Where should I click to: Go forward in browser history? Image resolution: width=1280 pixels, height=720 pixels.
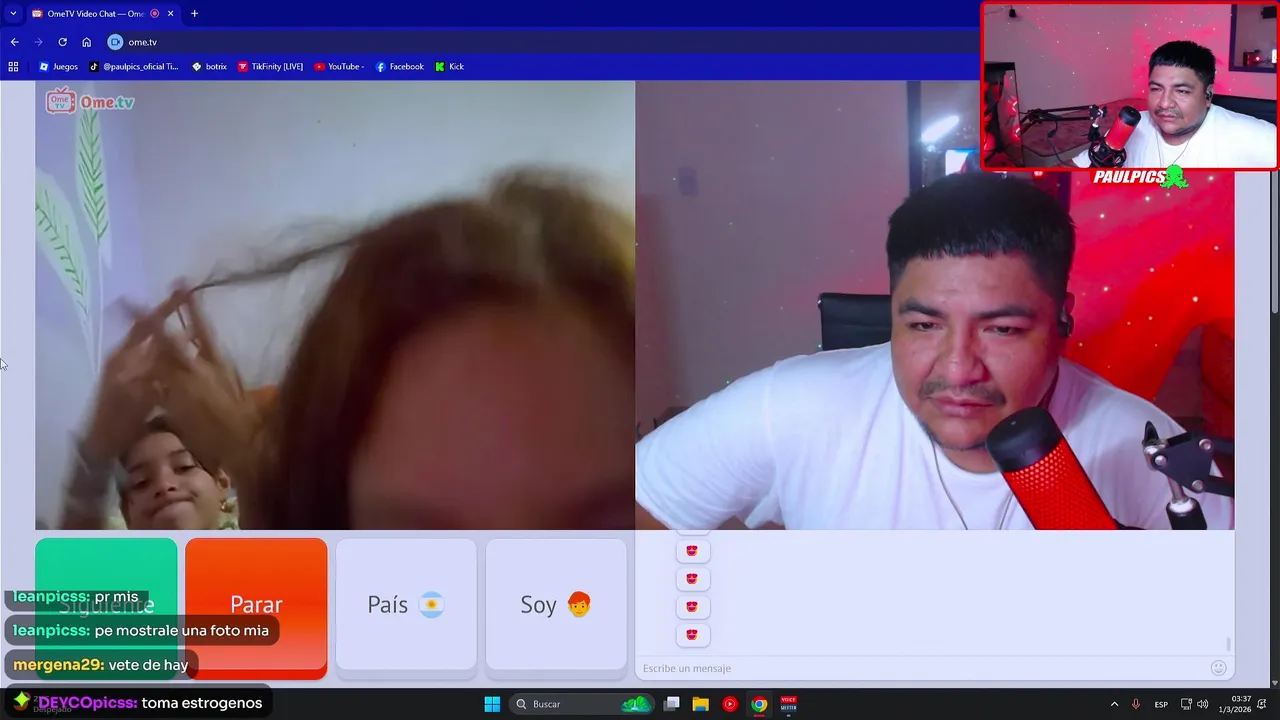(38, 42)
